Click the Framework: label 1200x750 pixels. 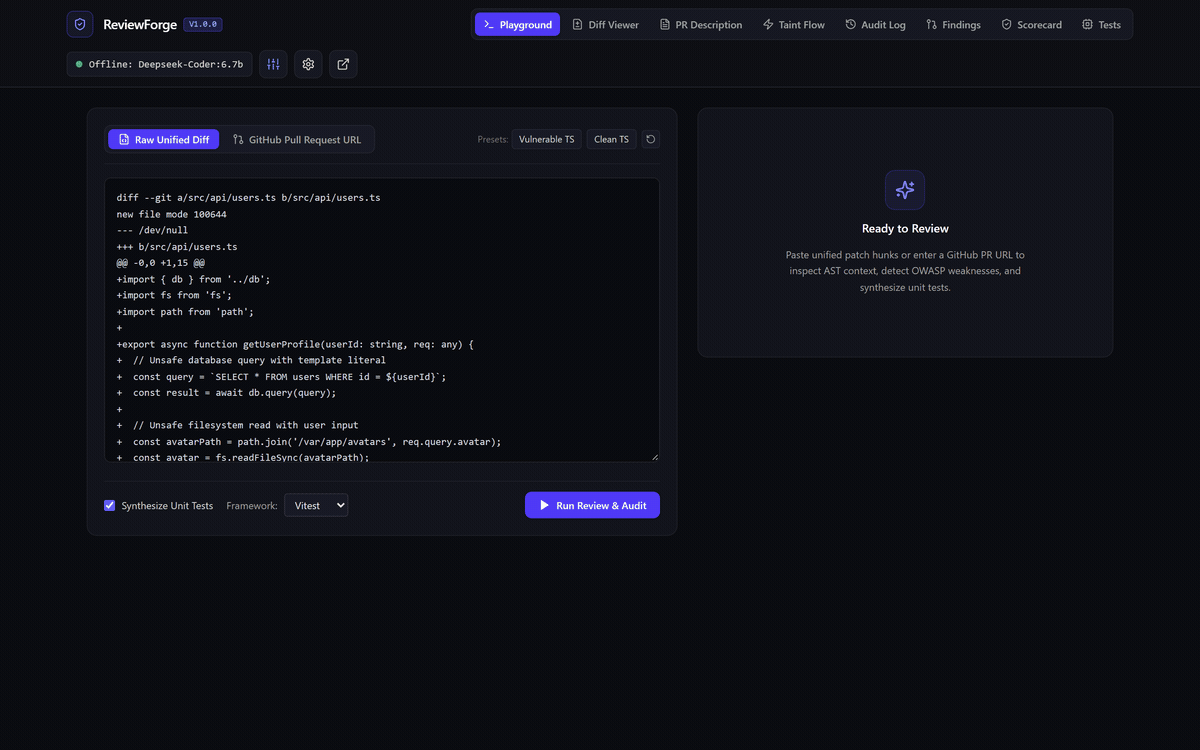[x=252, y=505]
